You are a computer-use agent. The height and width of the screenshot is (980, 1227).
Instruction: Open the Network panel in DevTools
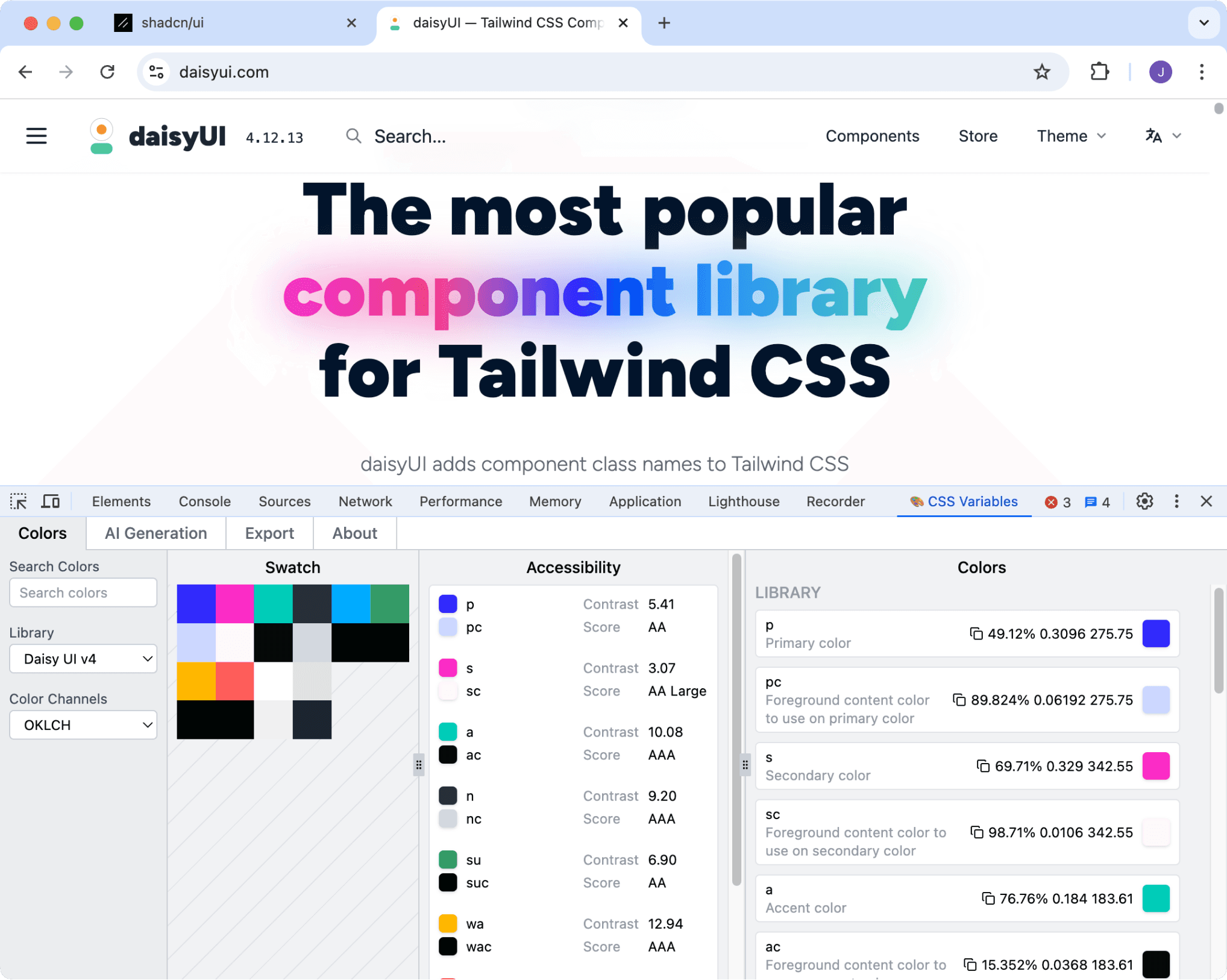point(363,501)
